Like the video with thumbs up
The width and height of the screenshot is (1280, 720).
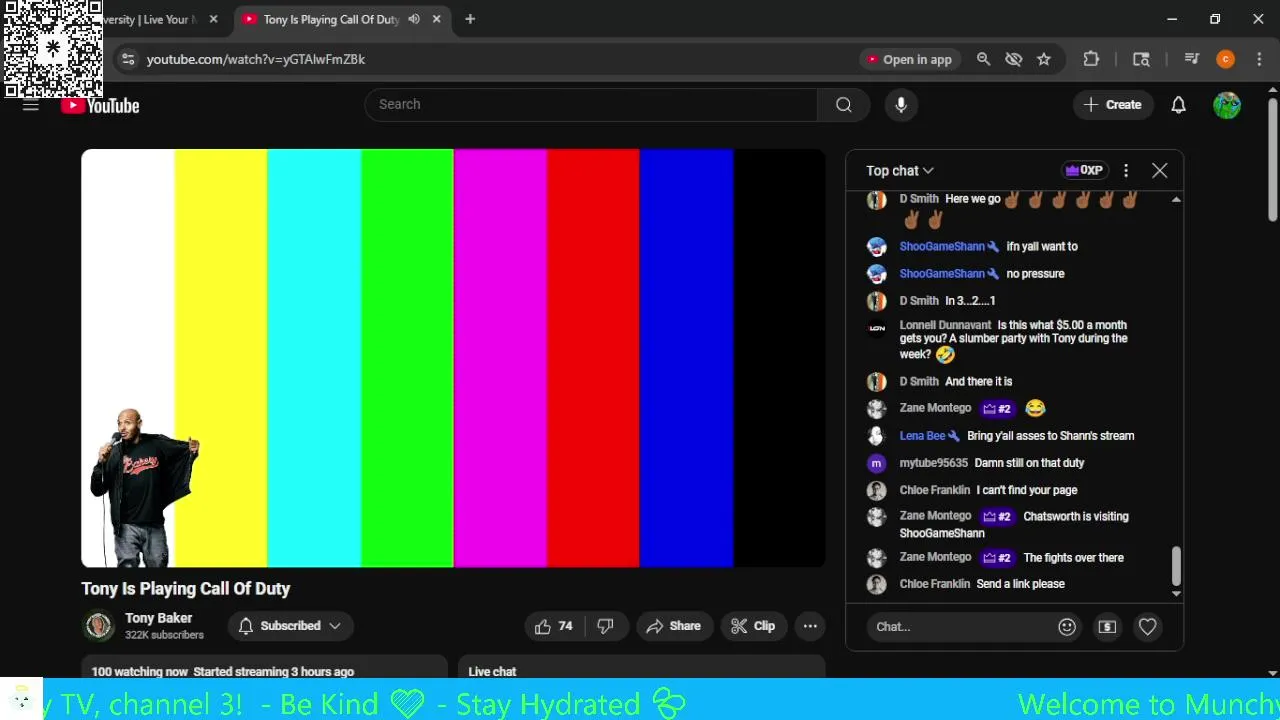point(554,626)
